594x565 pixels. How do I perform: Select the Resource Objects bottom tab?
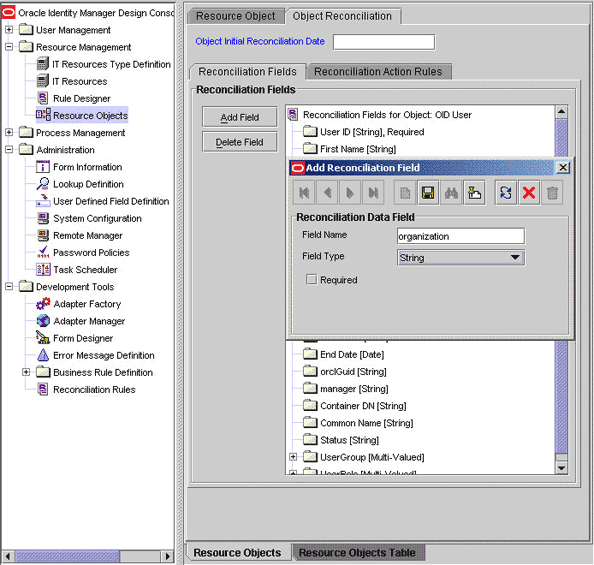238,553
